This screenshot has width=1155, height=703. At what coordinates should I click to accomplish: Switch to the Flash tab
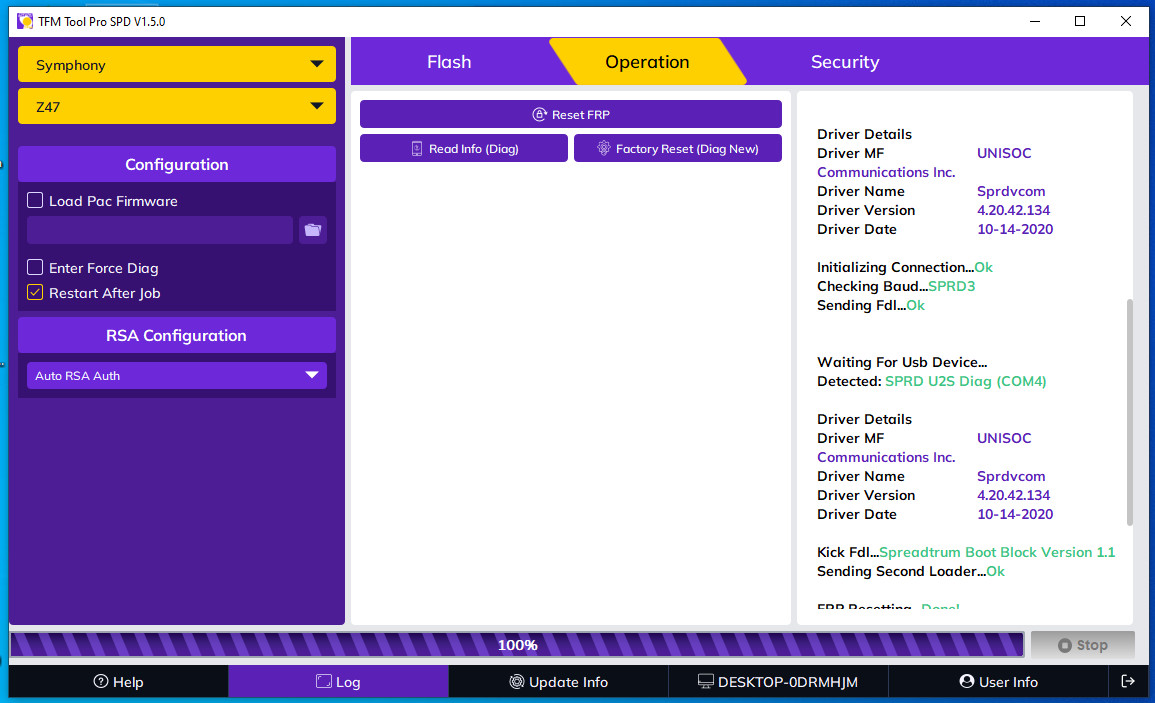pos(449,62)
